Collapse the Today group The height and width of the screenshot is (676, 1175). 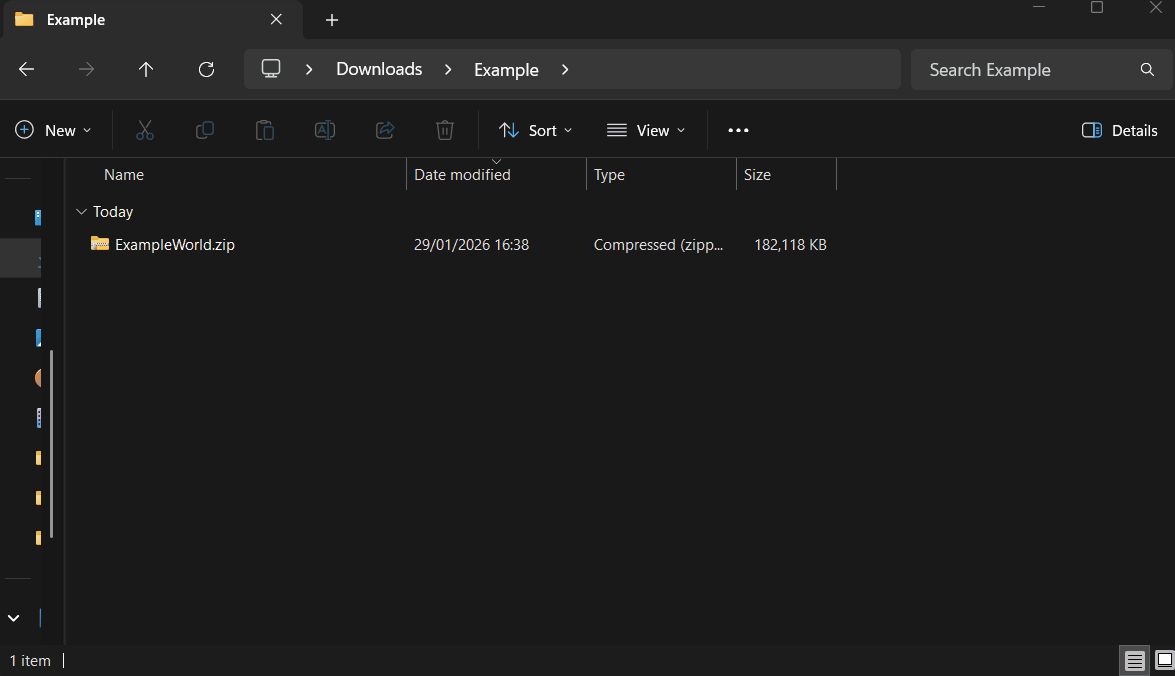point(82,212)
